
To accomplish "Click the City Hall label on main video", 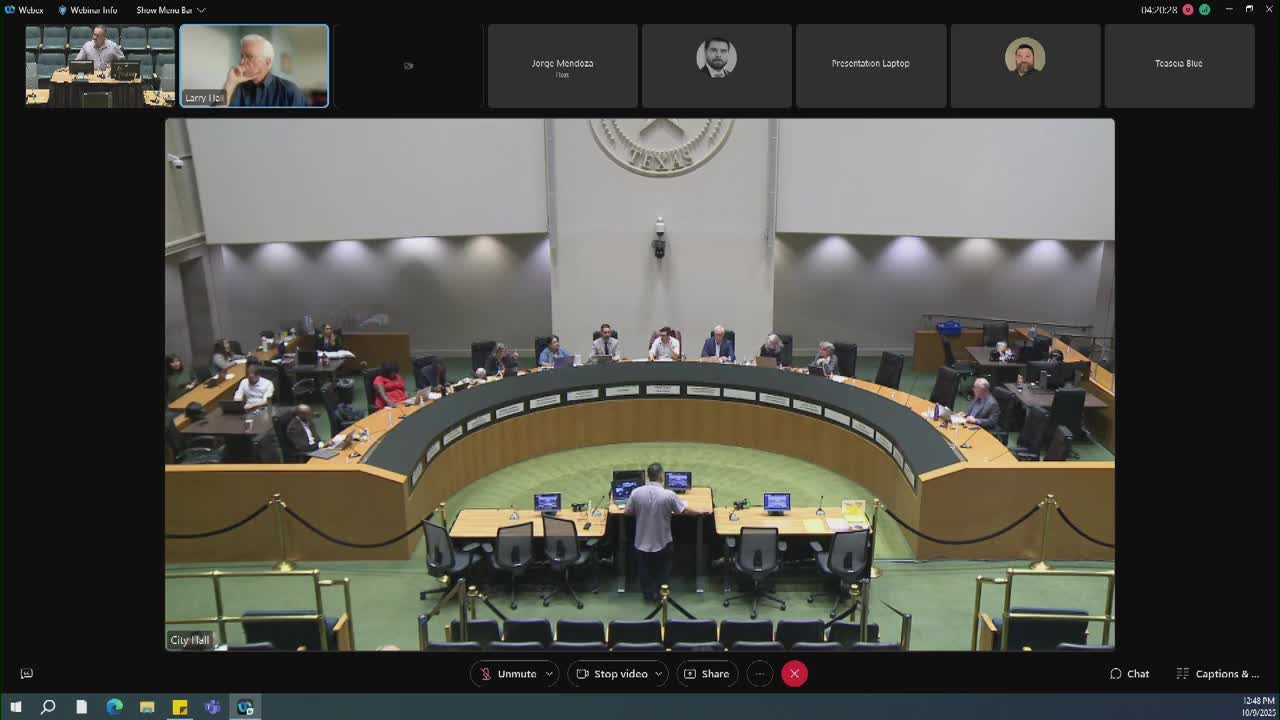I will (x=190, y=640).
